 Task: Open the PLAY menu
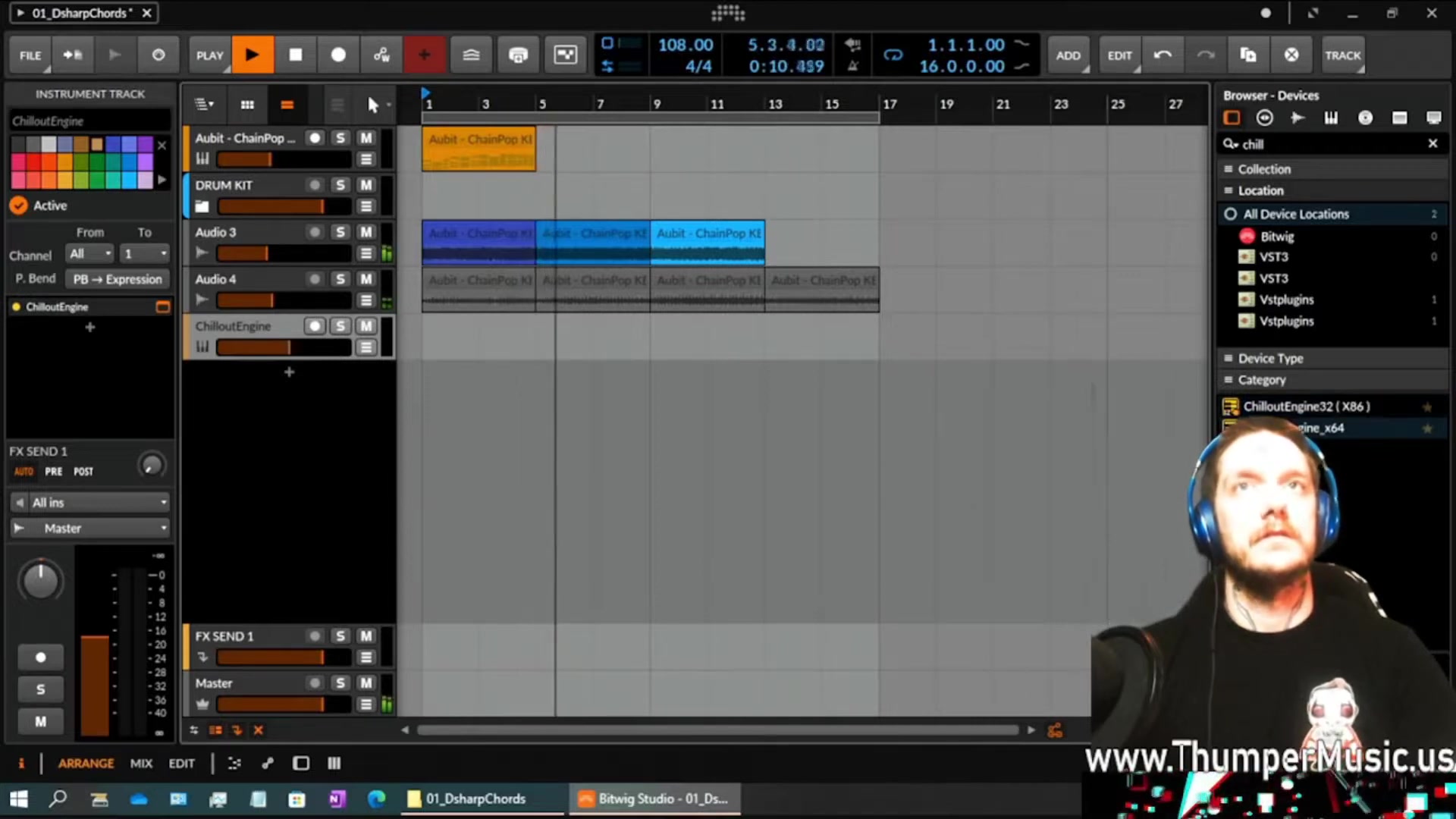[x=209, y=55]
